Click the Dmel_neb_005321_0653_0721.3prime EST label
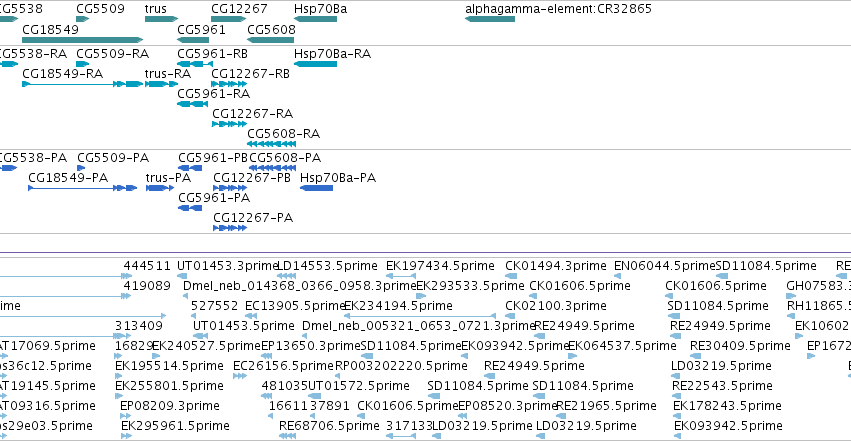The height and width of the screenshot is (441, 851). point(418,326)
